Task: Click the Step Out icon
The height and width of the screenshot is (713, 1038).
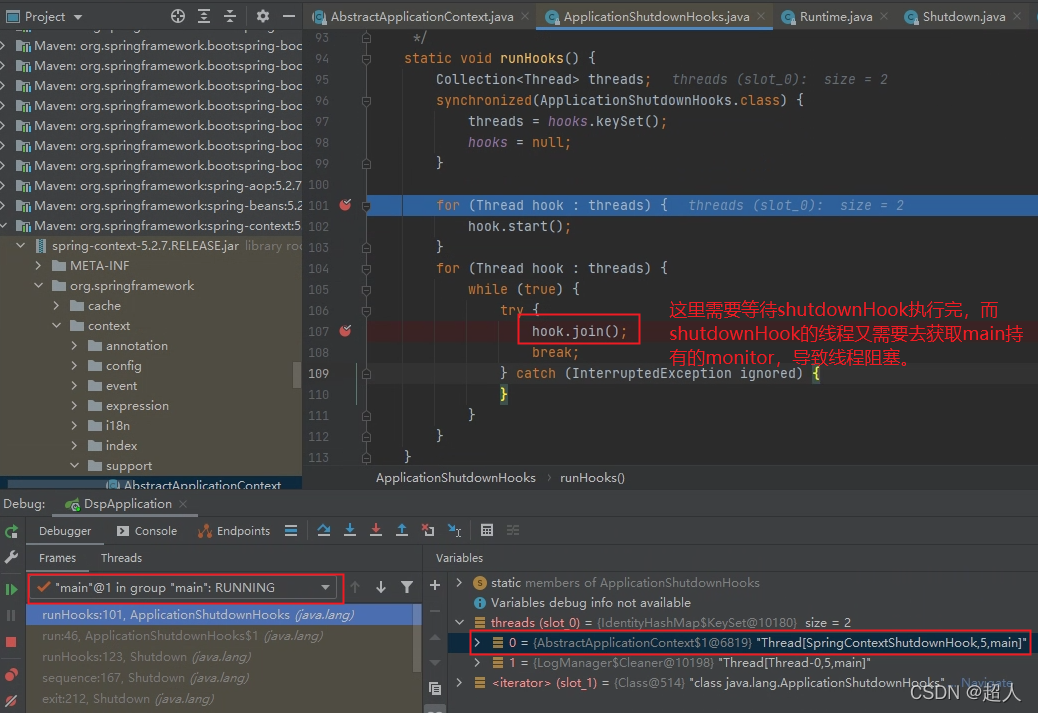Action: [x=402, y=530]
